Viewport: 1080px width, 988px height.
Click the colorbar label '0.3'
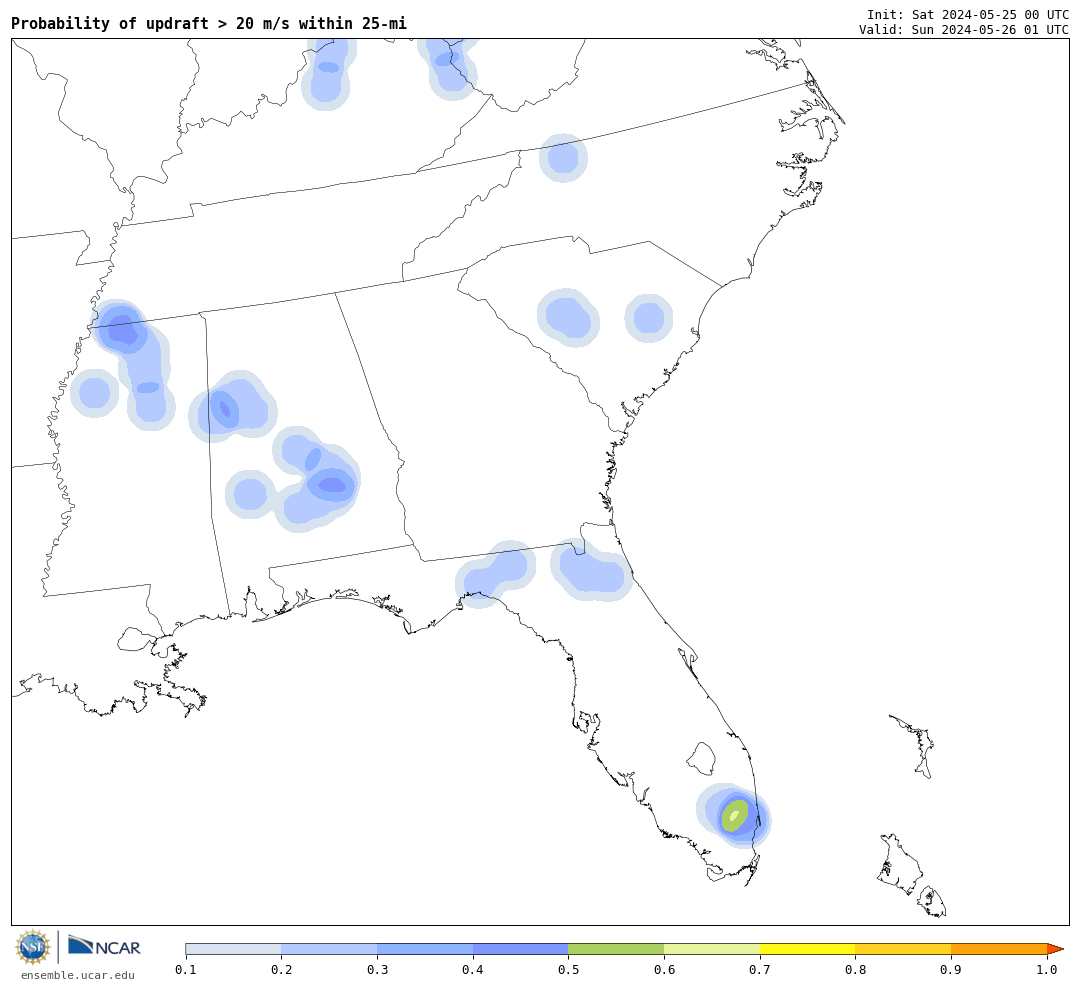[377, 970]
